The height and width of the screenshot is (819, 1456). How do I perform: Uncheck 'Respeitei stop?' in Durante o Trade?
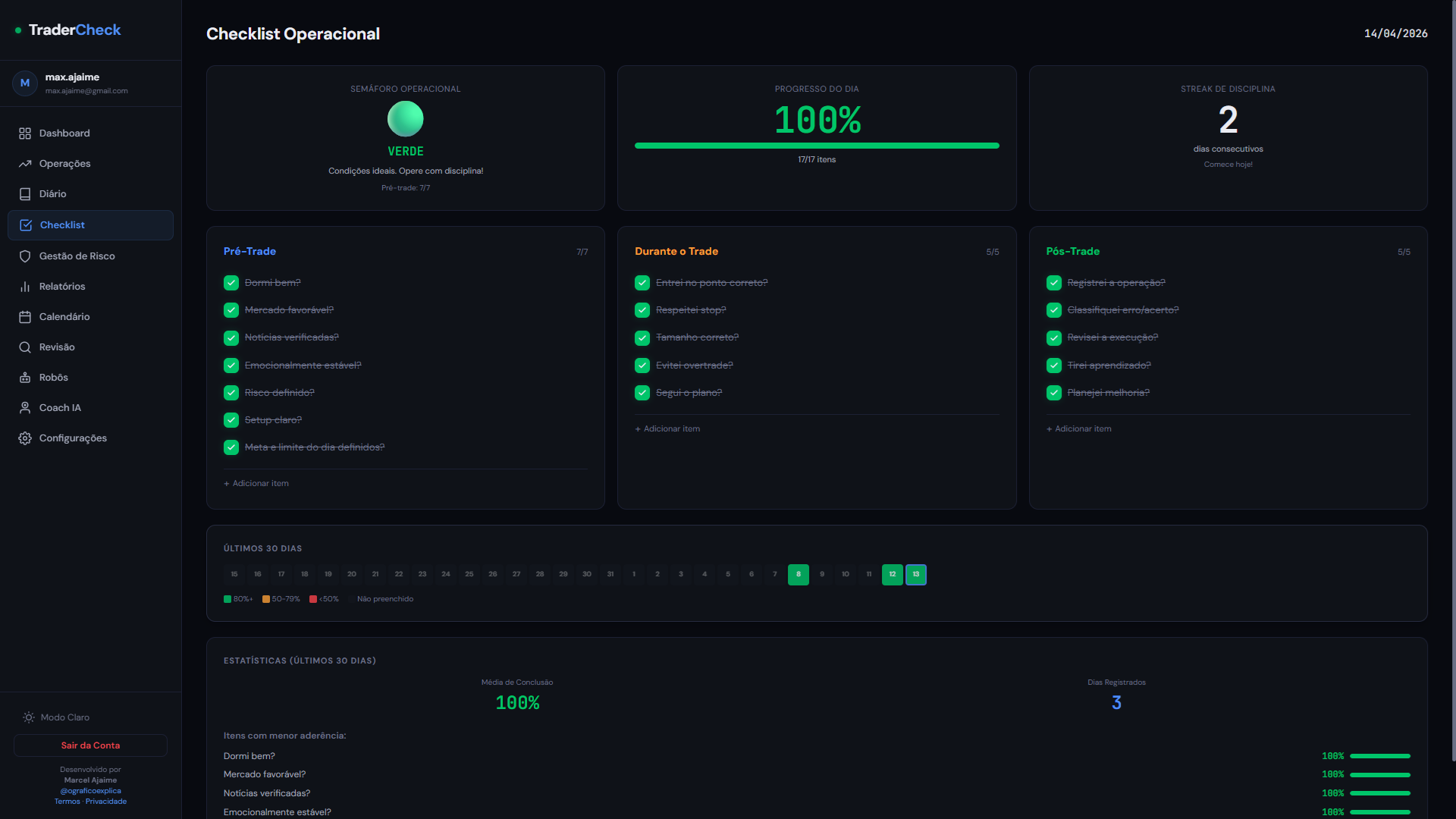tap(642, 309)
